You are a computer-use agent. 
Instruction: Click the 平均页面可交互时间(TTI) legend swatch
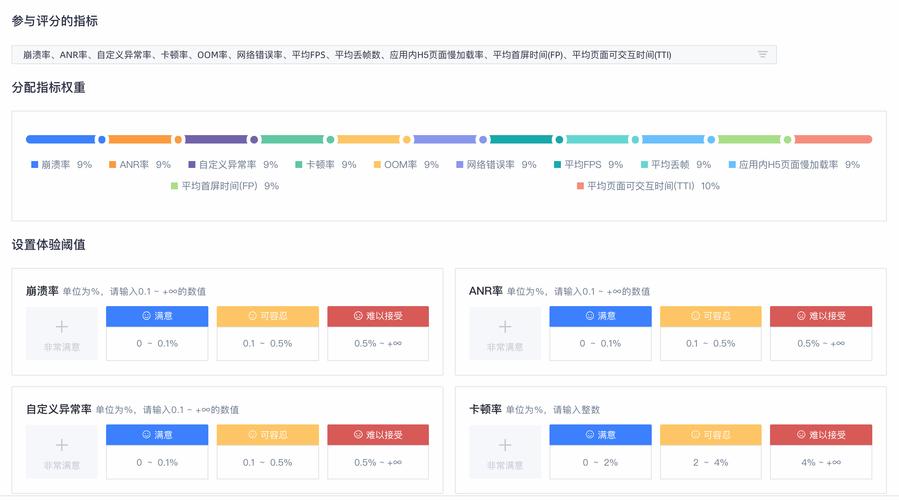point(580,186)
